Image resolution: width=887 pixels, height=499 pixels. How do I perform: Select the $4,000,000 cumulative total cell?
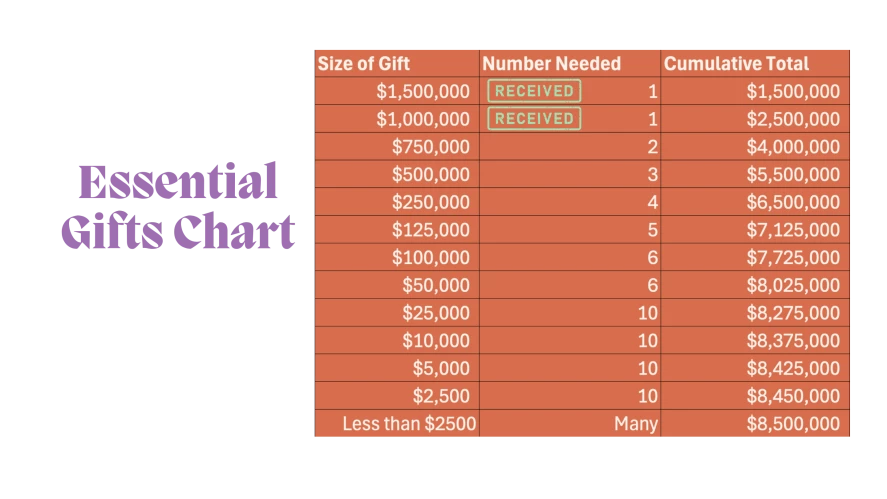pos(793,147)
